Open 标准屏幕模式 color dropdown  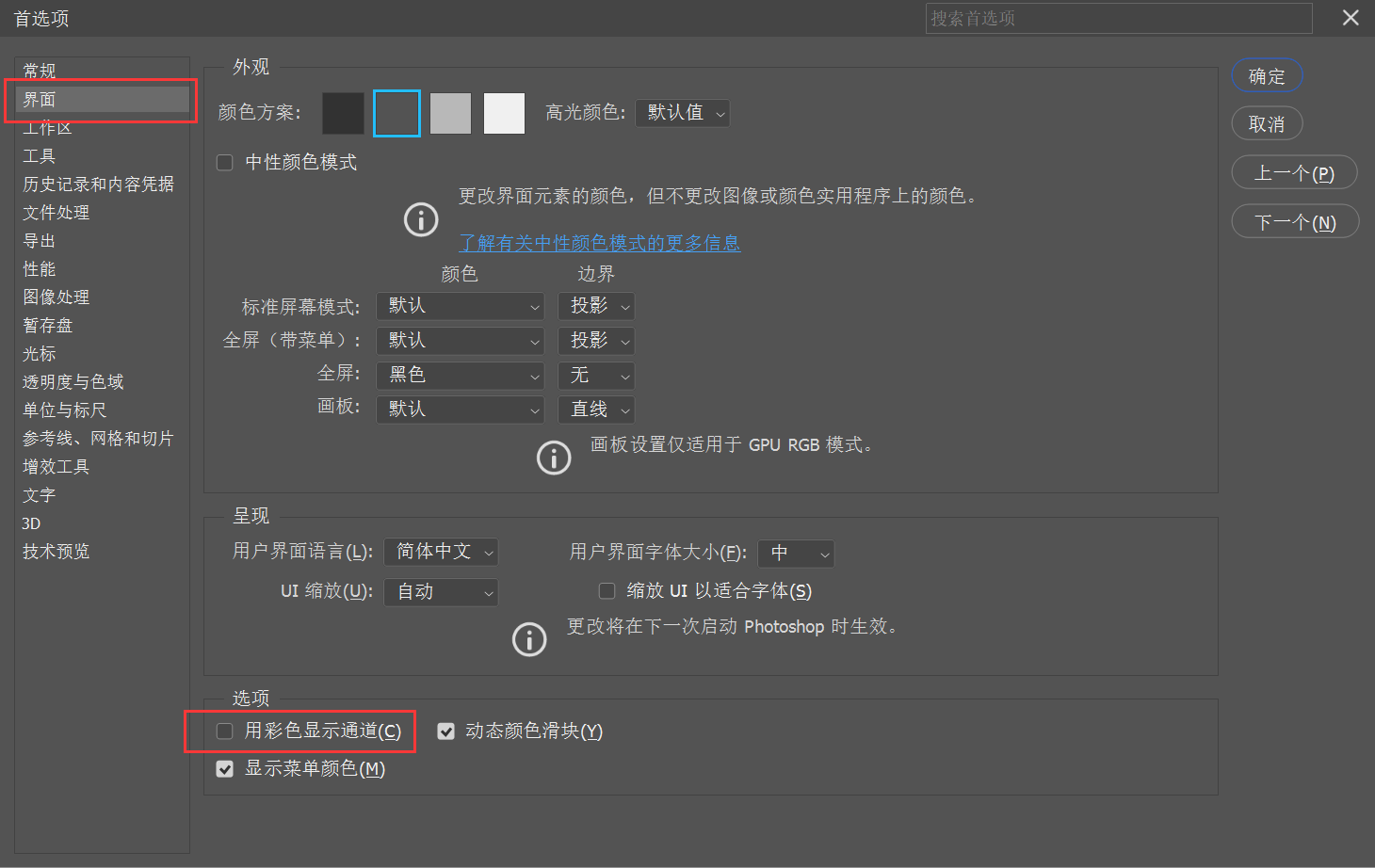click(461, 306)
